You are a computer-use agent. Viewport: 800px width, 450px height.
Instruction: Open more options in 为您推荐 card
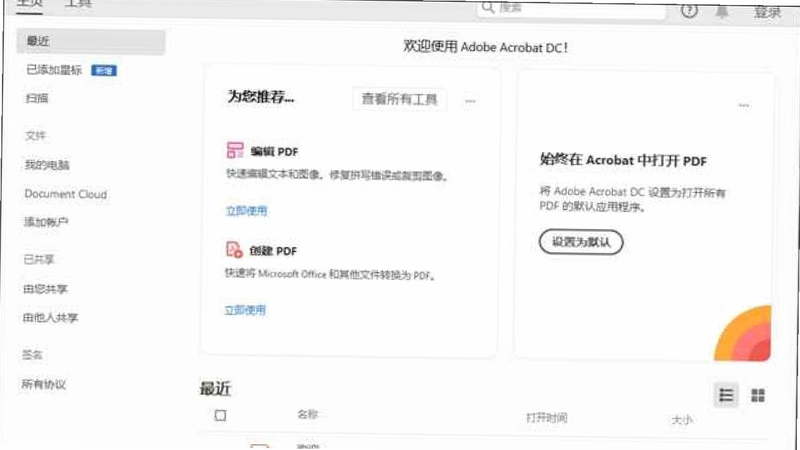click(470, 101)
